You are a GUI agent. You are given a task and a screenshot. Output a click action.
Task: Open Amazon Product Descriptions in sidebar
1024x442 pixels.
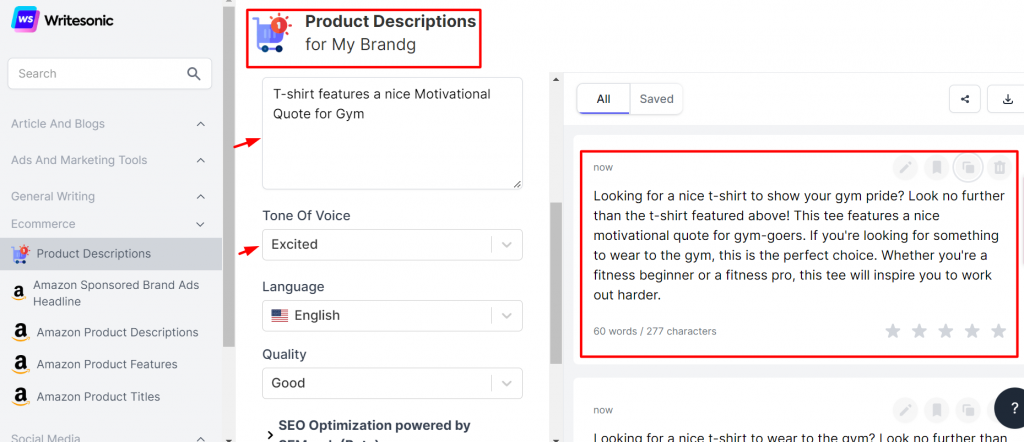(x=117, y=332)
